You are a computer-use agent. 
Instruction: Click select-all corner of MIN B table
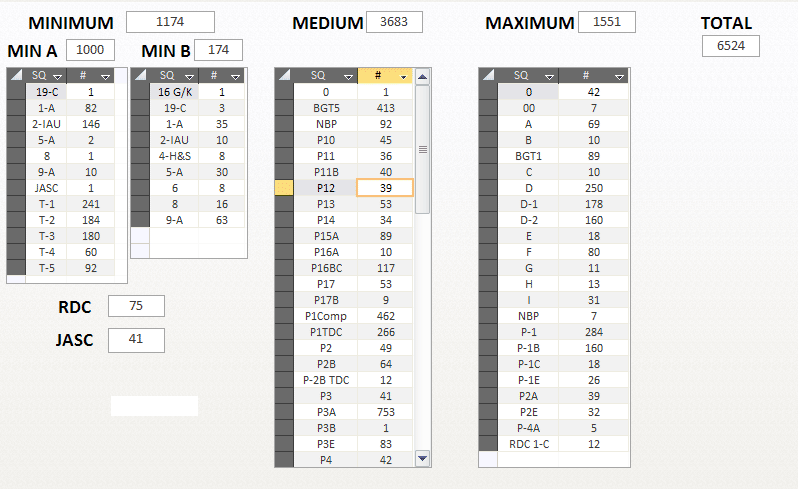coord(140,76)
